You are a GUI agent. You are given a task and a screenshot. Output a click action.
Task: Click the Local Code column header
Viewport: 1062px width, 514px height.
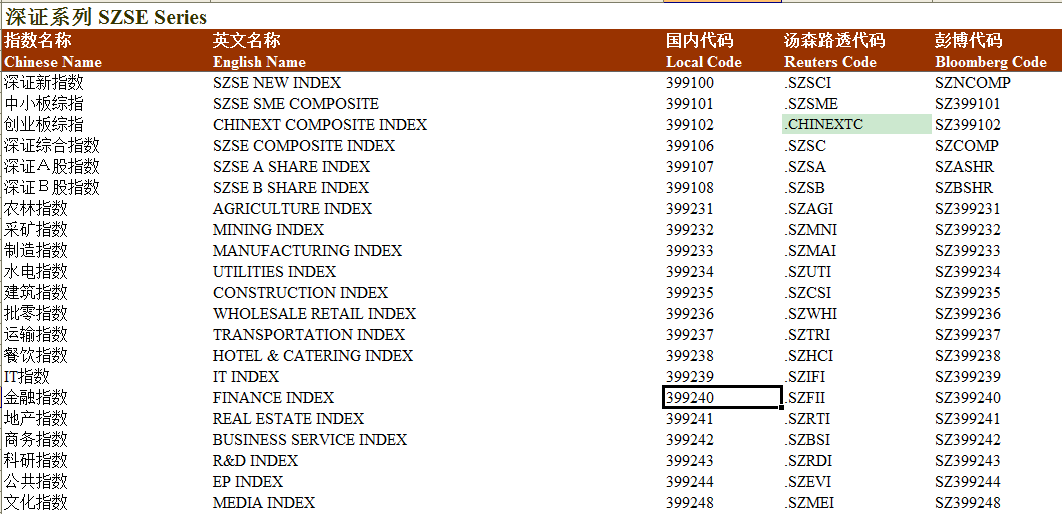pos(704,62)
